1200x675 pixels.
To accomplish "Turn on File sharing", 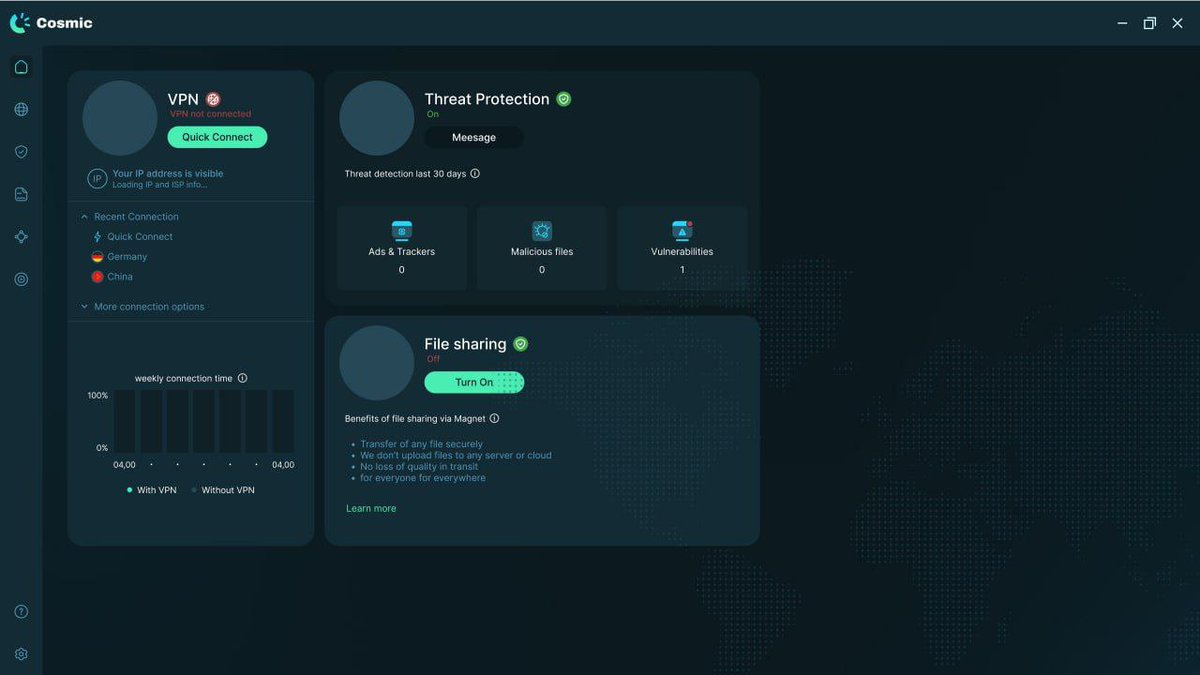I will (x=473, y=382).
